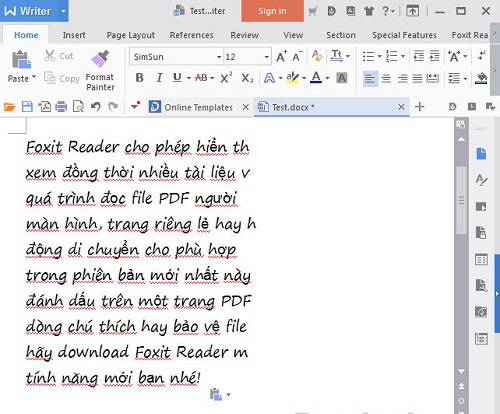The width and height of the screenshot is (500, 414).
Task: Save document with the floppy icon
Action: [27, 107]
